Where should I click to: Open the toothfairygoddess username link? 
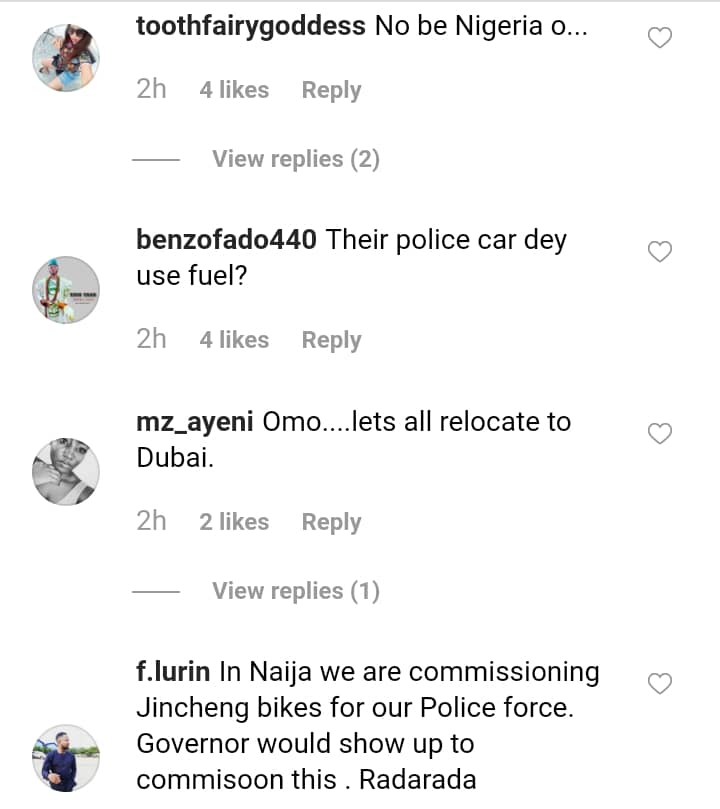pyautogui.click(x=250, y=26)
